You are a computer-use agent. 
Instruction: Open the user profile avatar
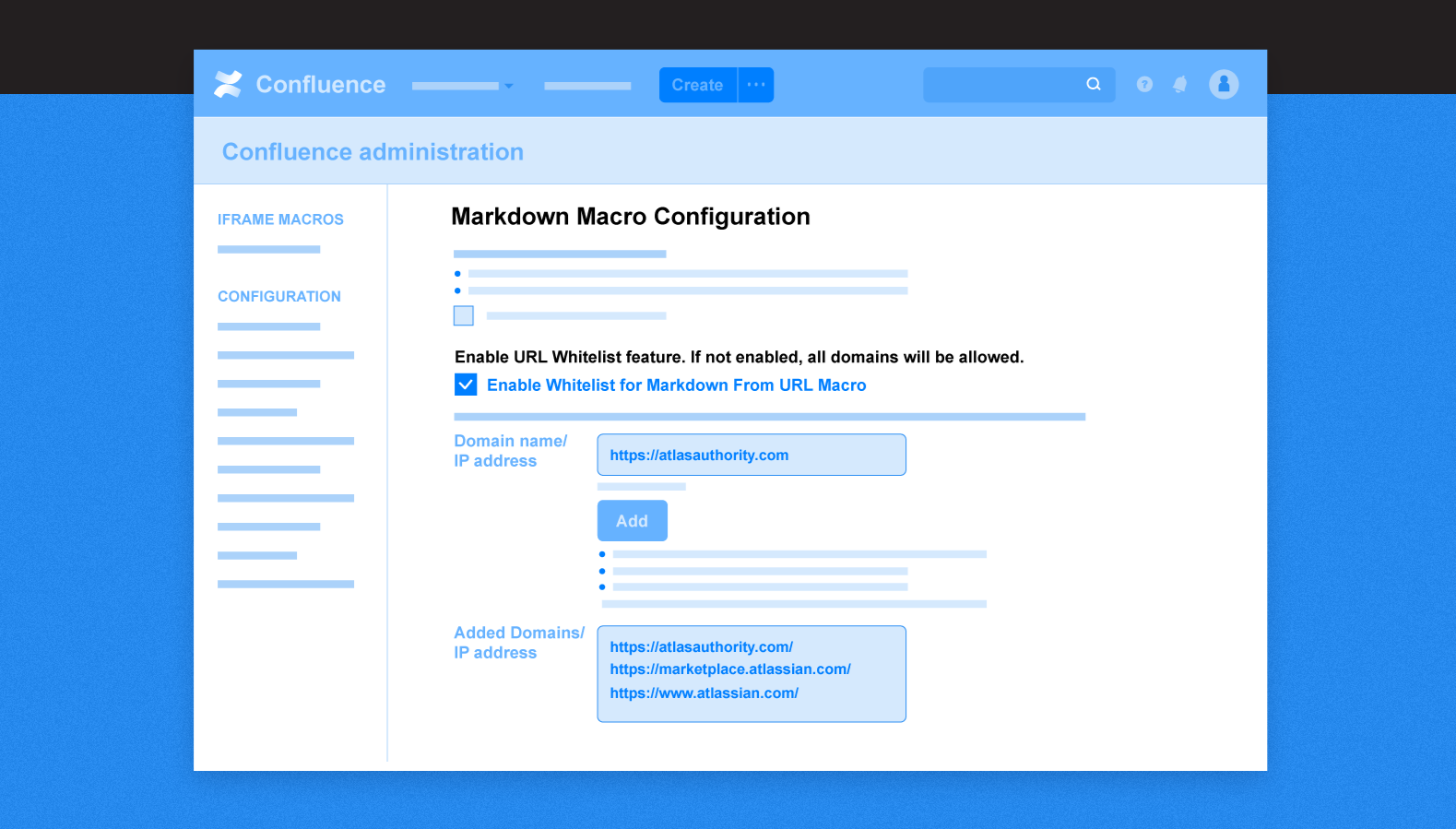pos(1224,84)
